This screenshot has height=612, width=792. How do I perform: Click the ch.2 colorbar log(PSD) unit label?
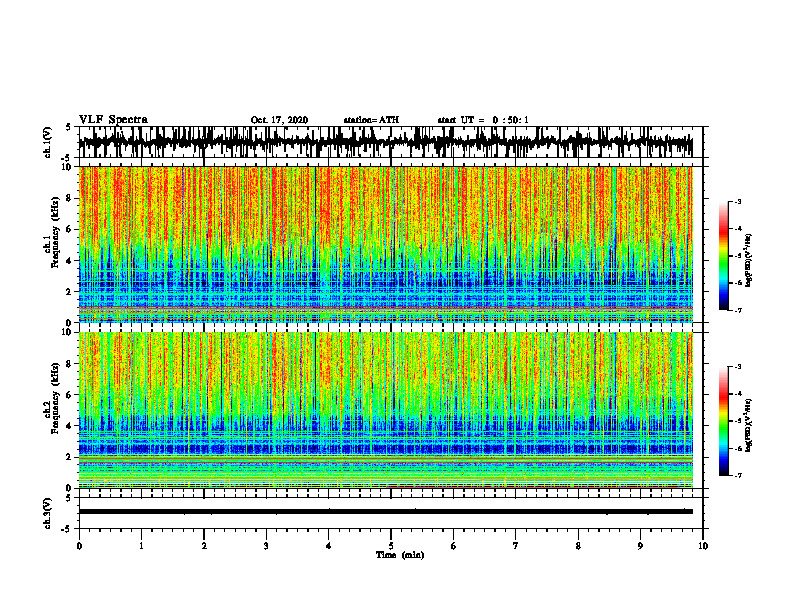click(x=749, y=425)
